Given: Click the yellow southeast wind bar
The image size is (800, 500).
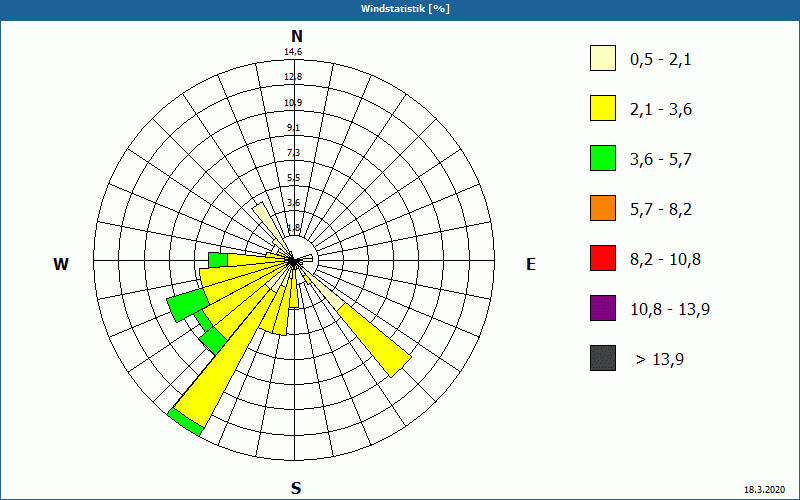Looking at the screenshot, I should [x=374, y=340].
